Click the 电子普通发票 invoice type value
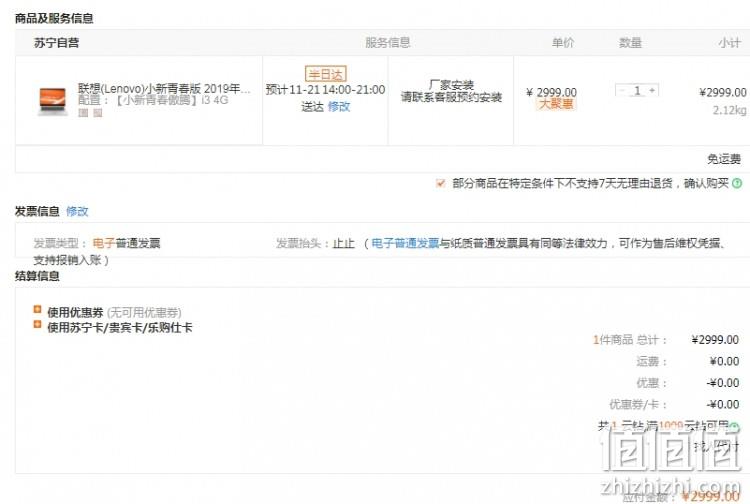 126,243
